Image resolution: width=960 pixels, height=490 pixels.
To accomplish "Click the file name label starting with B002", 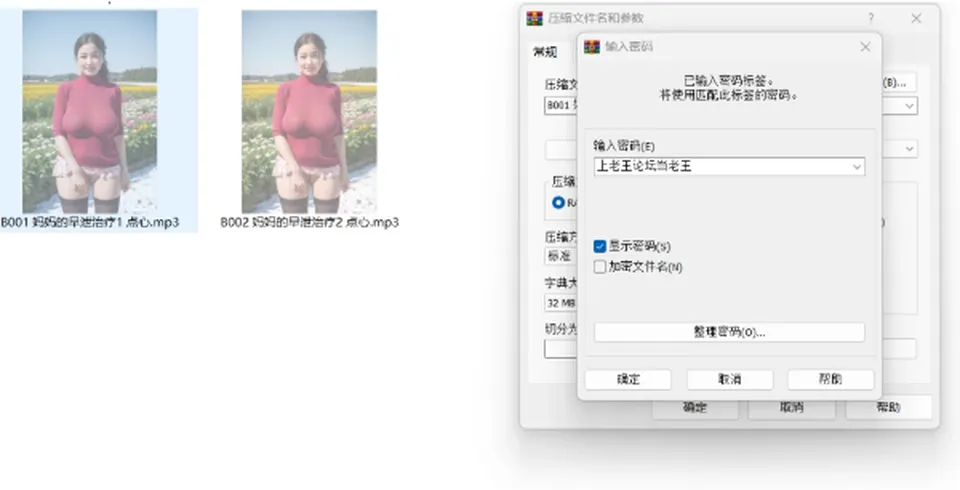I will click(x=309, y=222).
